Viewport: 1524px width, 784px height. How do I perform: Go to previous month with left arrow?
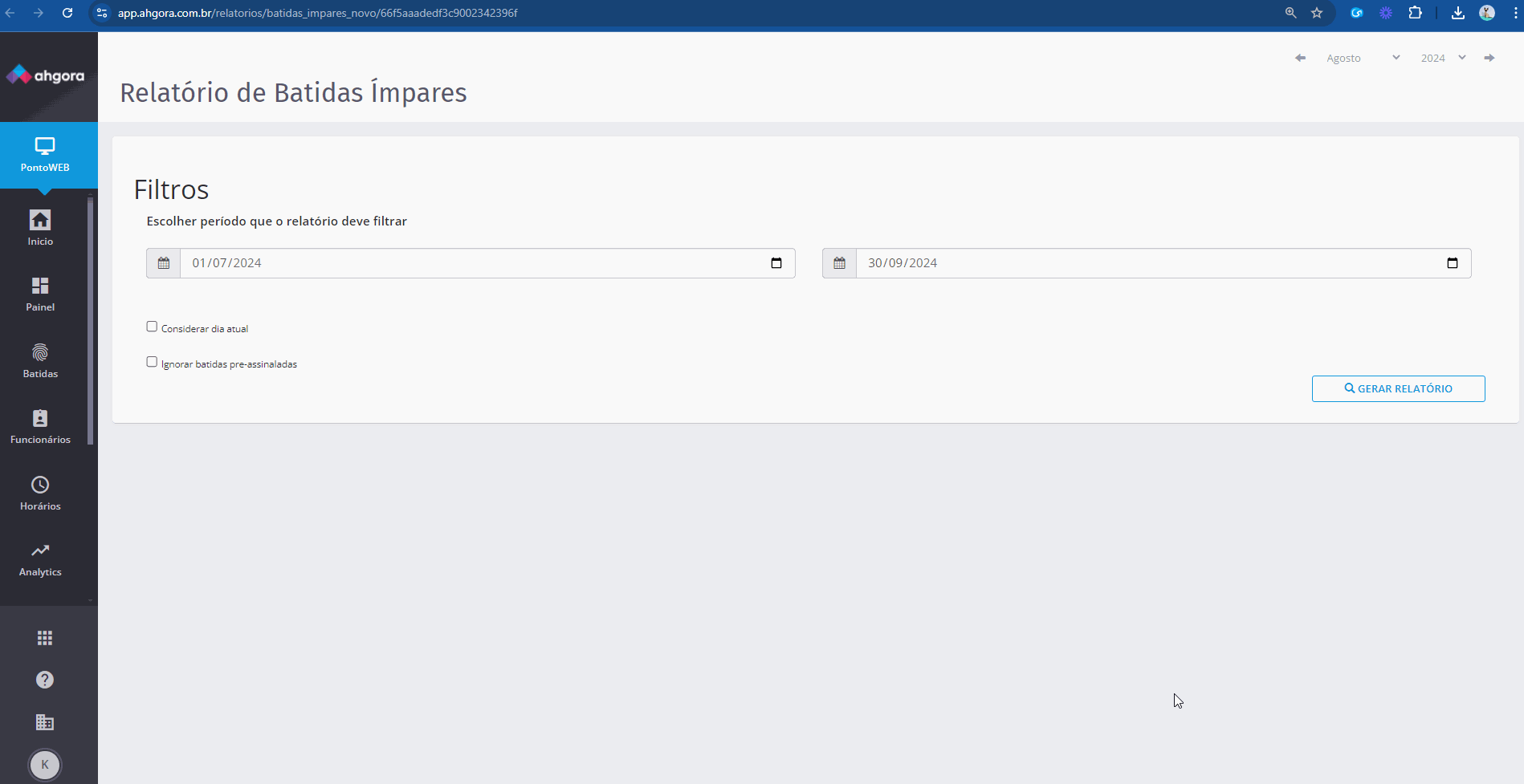(1300, 58)
